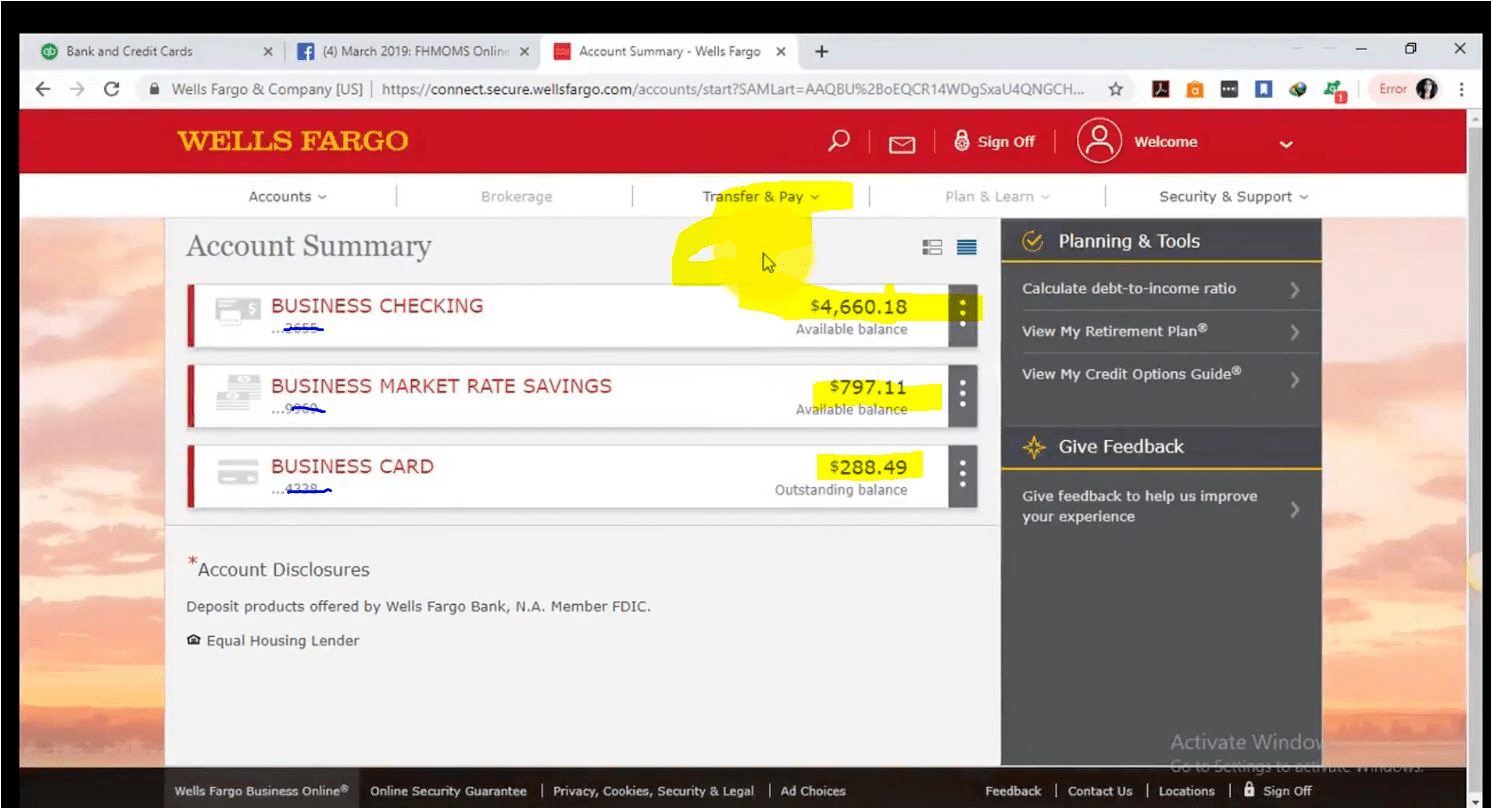Open the BUSINESS MARKET RATE SAVINGS account

(441, 386)
